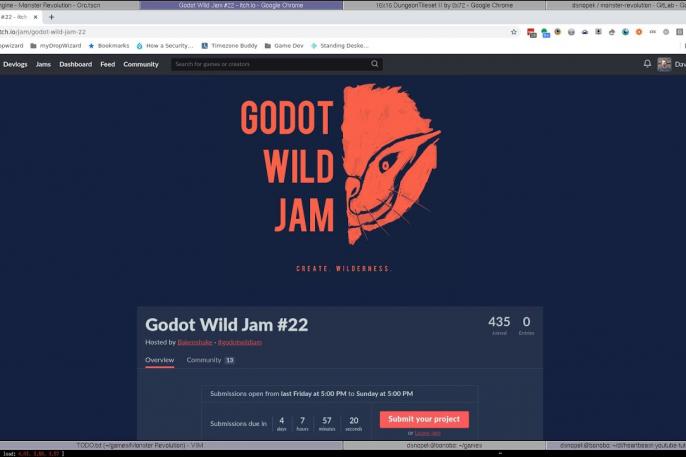Click the #godotwildjam hashtag link

tap(240, 342)
